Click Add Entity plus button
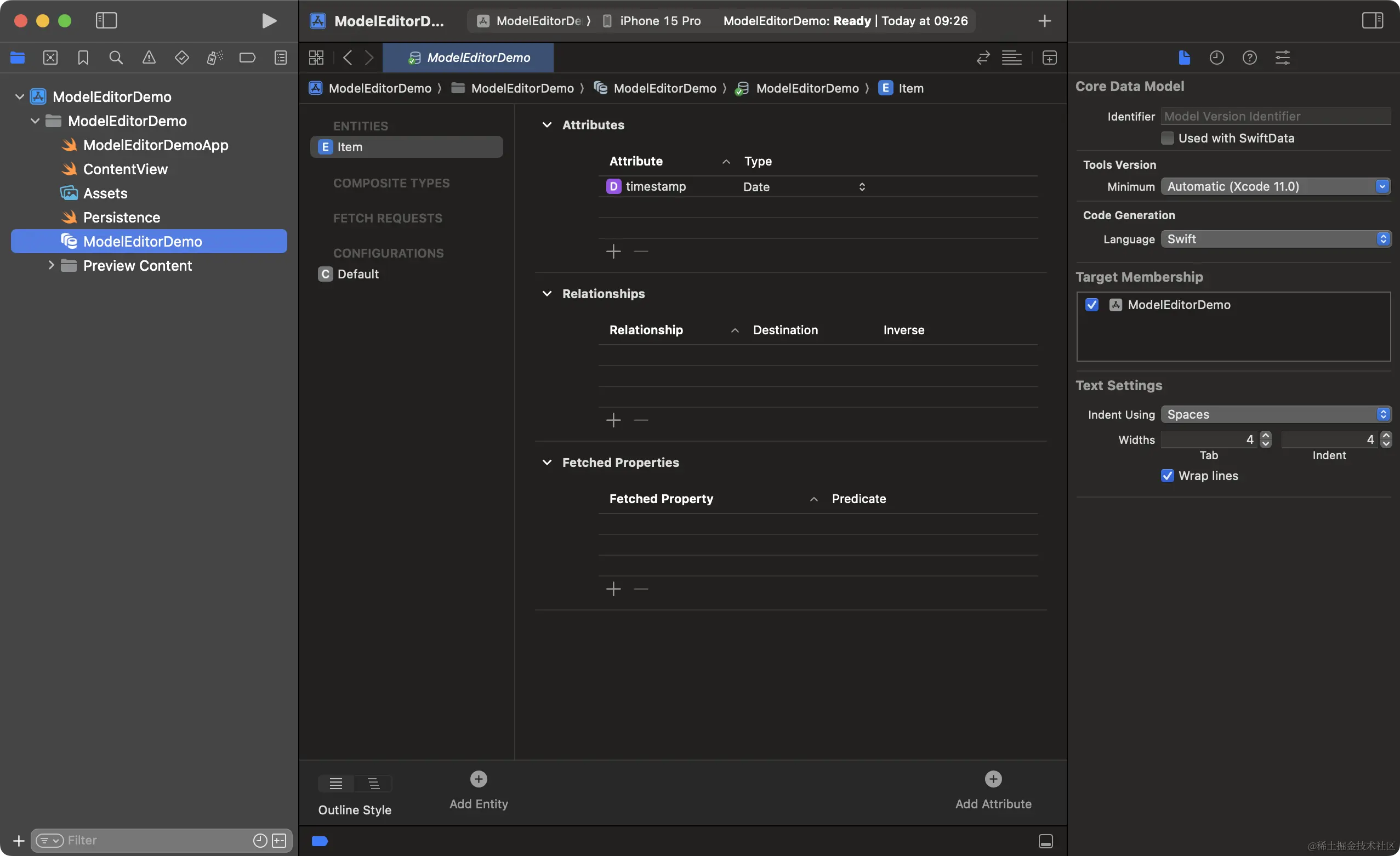The height and width of the screenshot is (856, 1400). tap(479, 779)
